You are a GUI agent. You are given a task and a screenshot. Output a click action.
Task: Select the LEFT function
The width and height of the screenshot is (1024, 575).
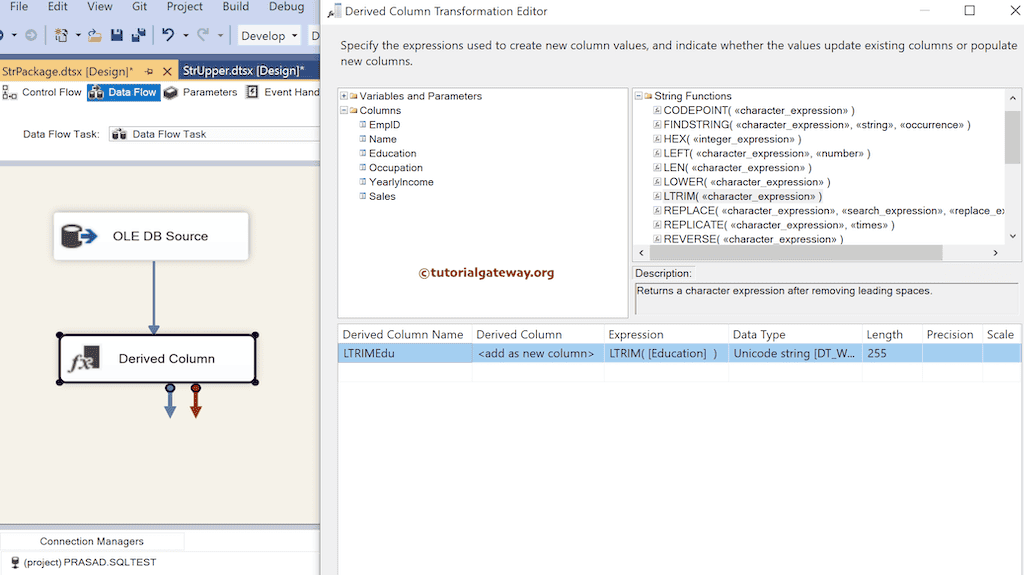[x=767, y=154]
